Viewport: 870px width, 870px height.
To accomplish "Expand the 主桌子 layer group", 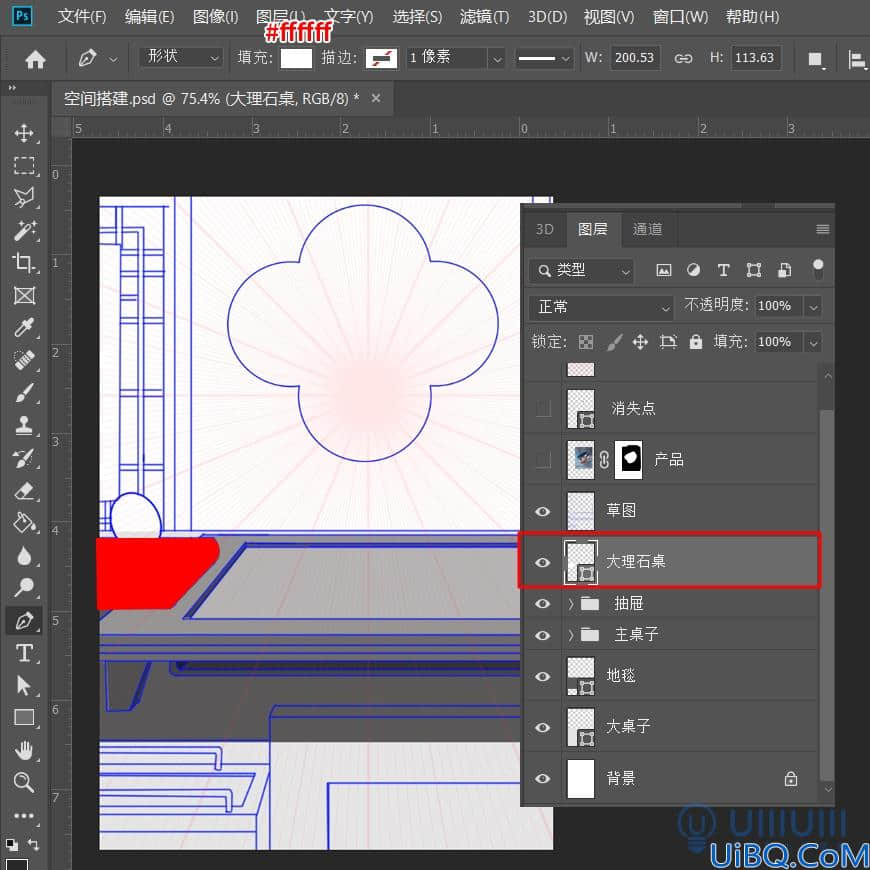I will 571,635.
